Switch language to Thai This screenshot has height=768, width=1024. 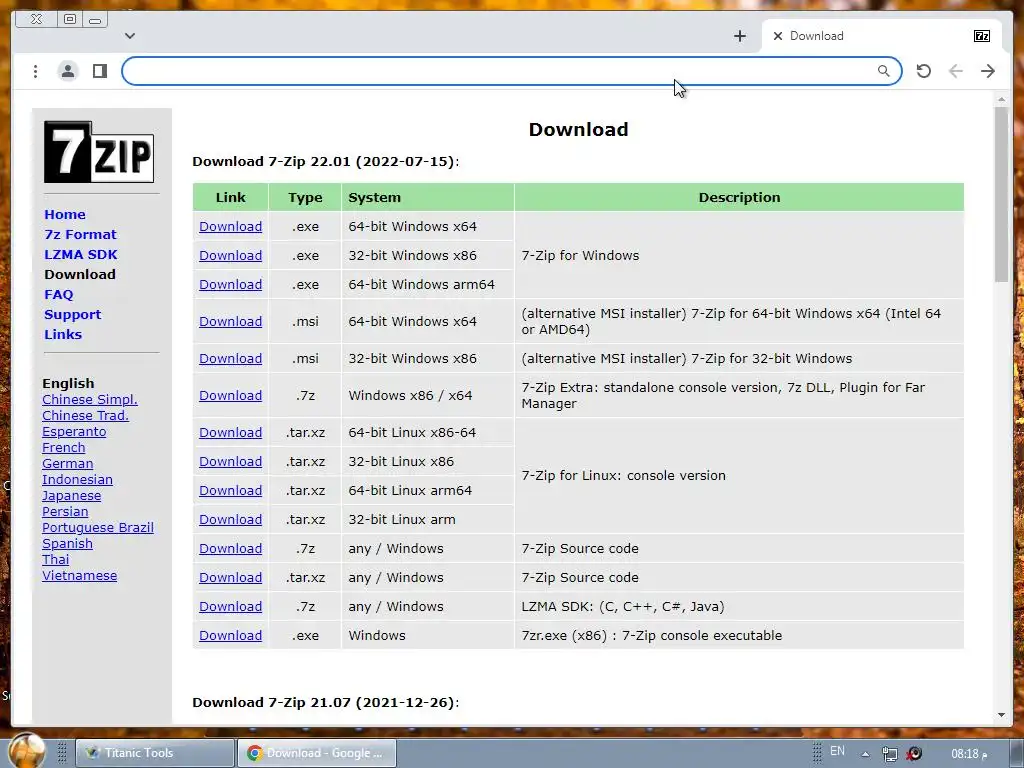point(56,560)
